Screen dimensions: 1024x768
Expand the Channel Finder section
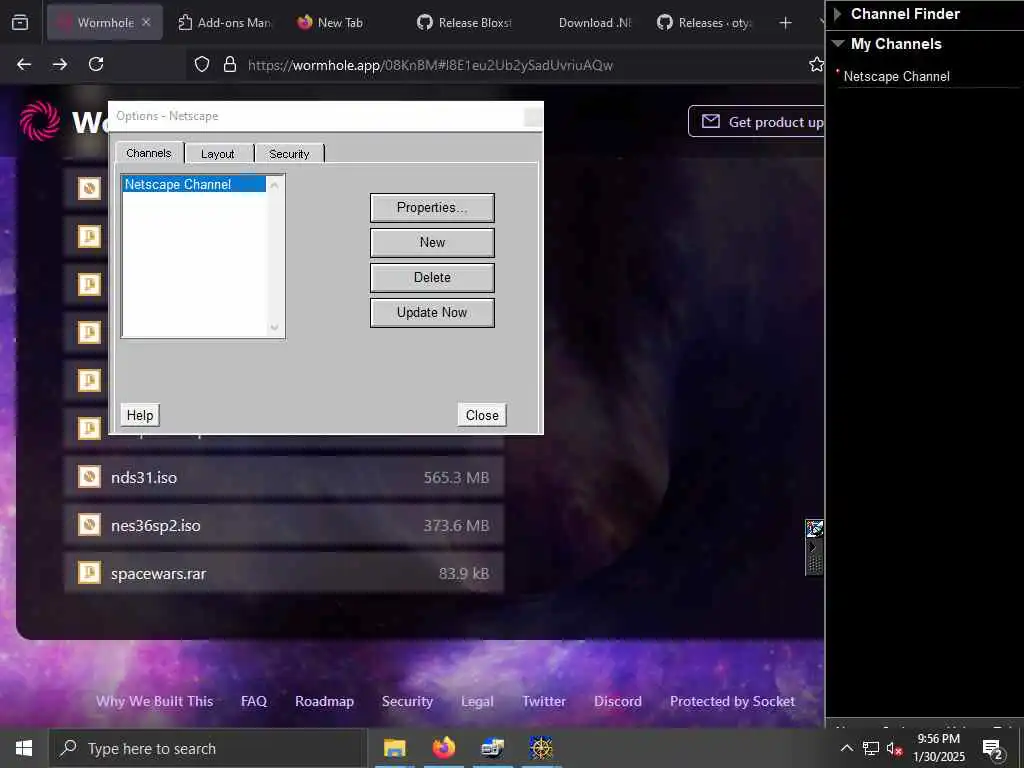click(838, 14)
